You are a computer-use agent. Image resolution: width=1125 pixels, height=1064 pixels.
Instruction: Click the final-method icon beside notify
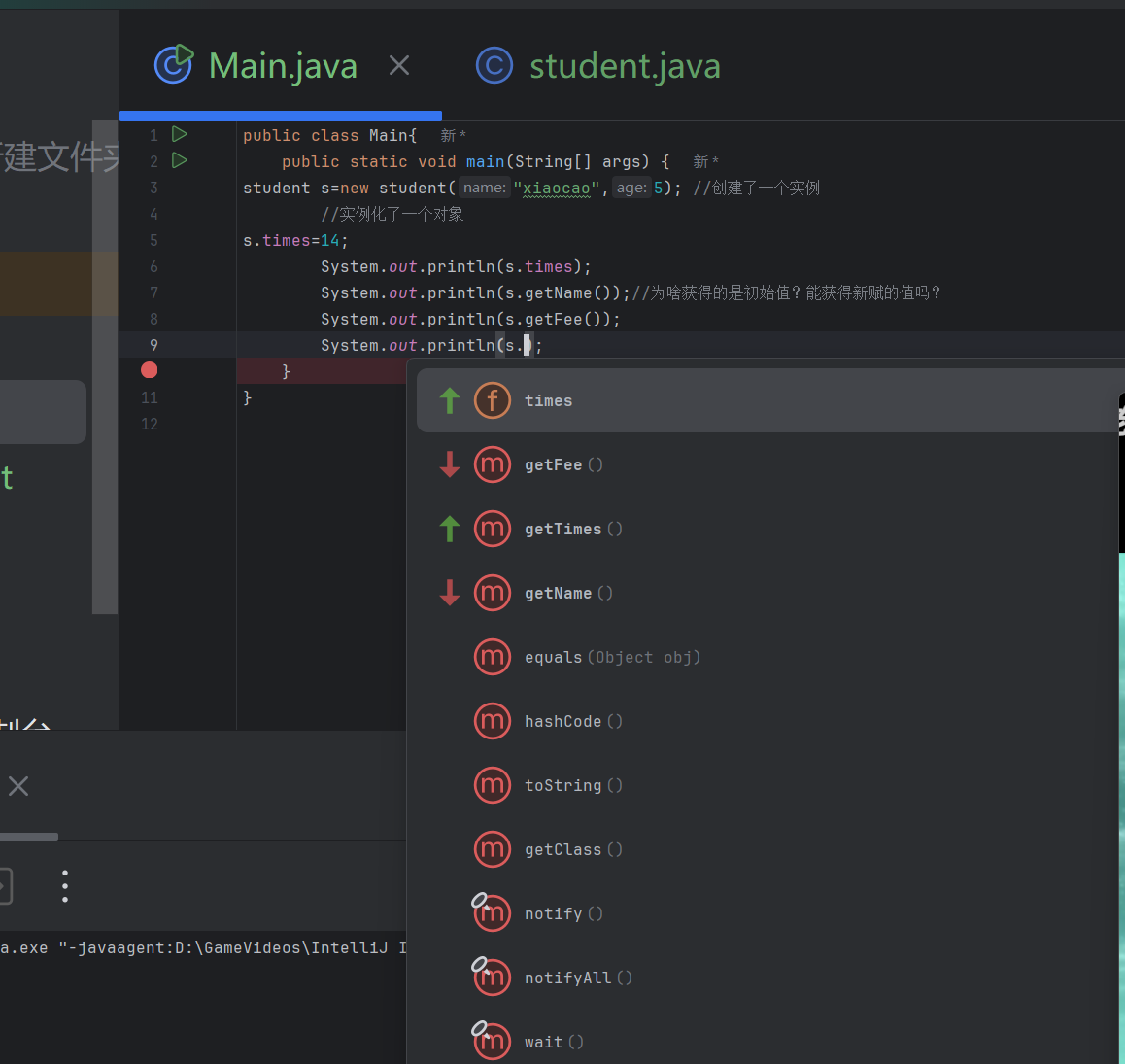coord(492,911)
